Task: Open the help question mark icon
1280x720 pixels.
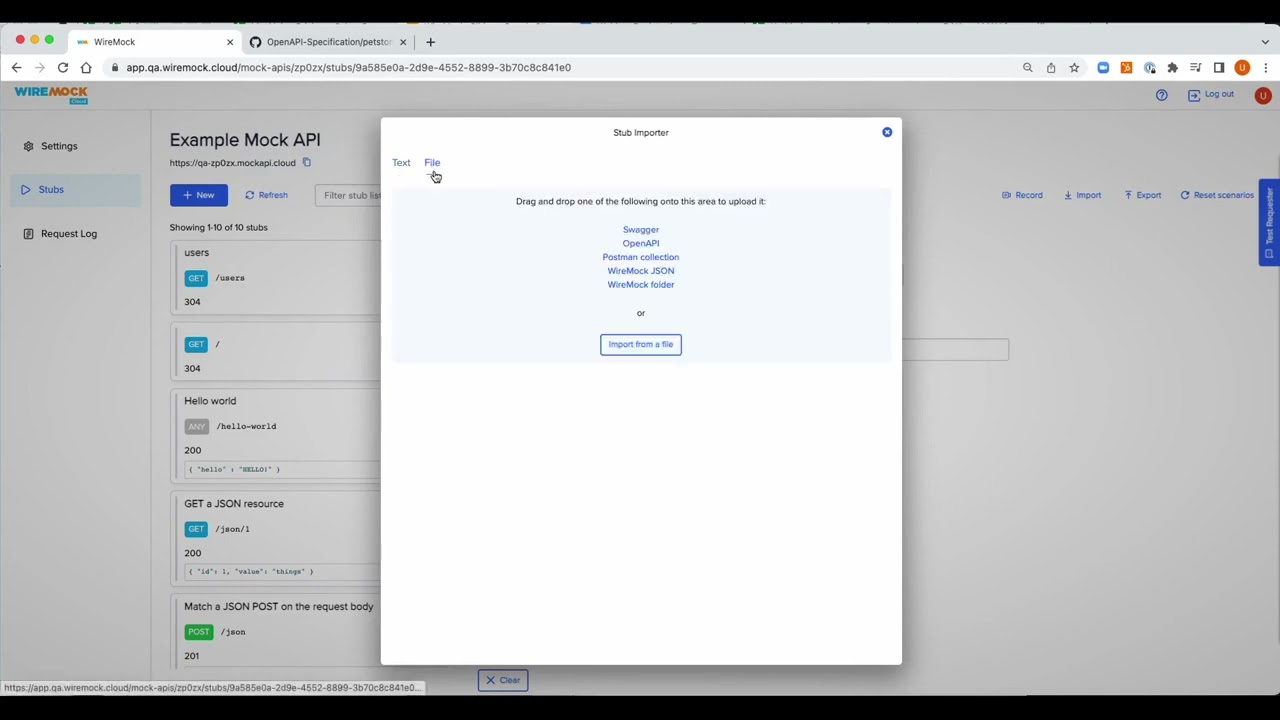Action: [1162, 95]
